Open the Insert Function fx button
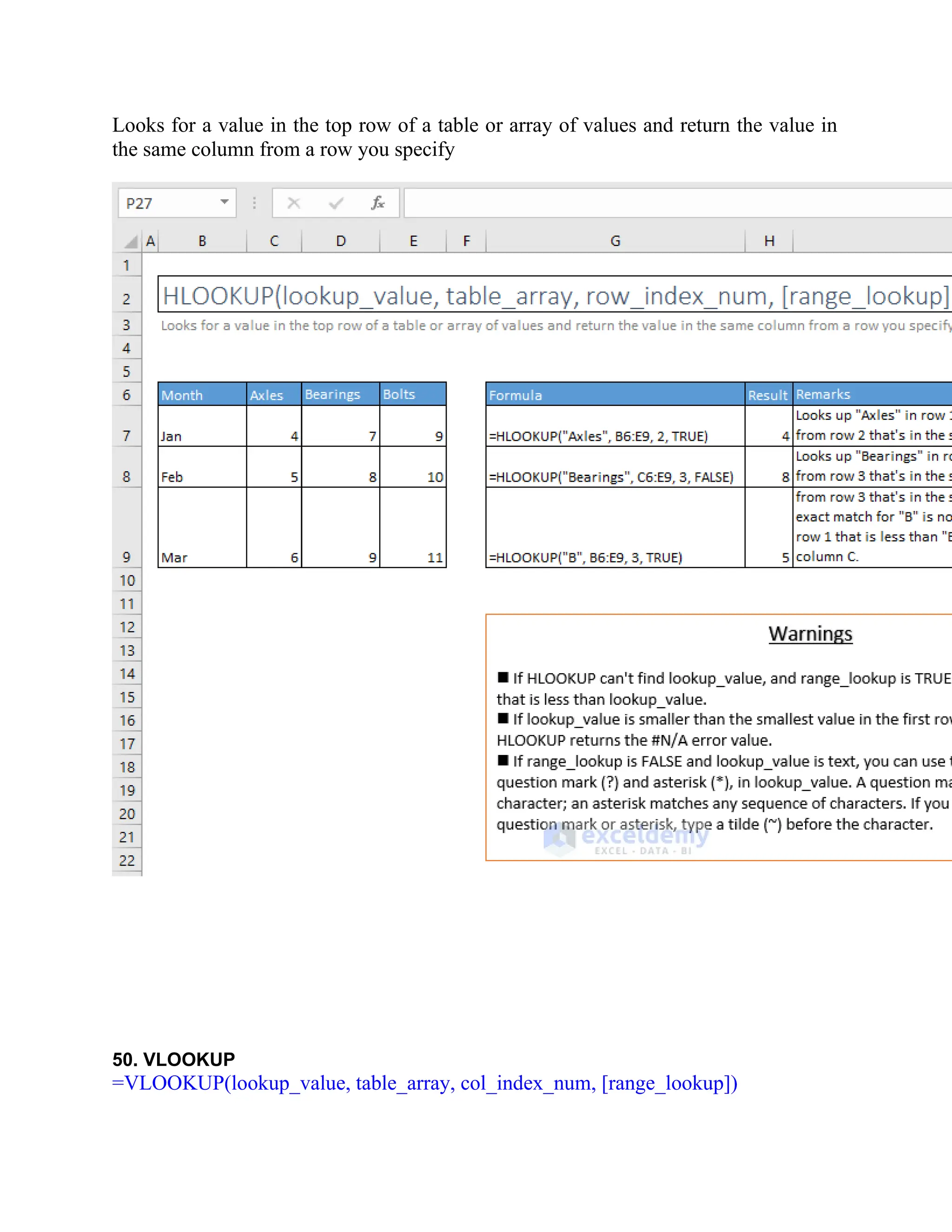The image size is (952, 1232). click(x=377, y=203)
